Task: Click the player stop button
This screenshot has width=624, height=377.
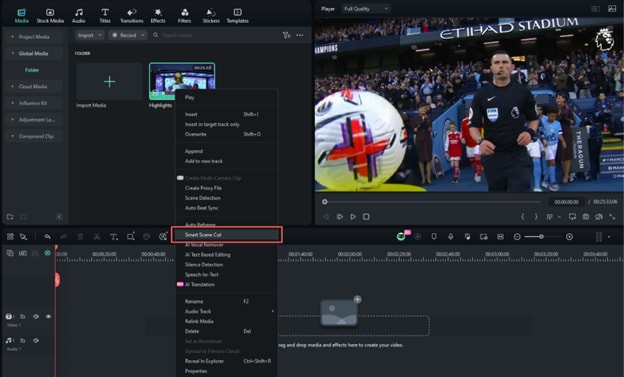Action: [x=366, y=217]
